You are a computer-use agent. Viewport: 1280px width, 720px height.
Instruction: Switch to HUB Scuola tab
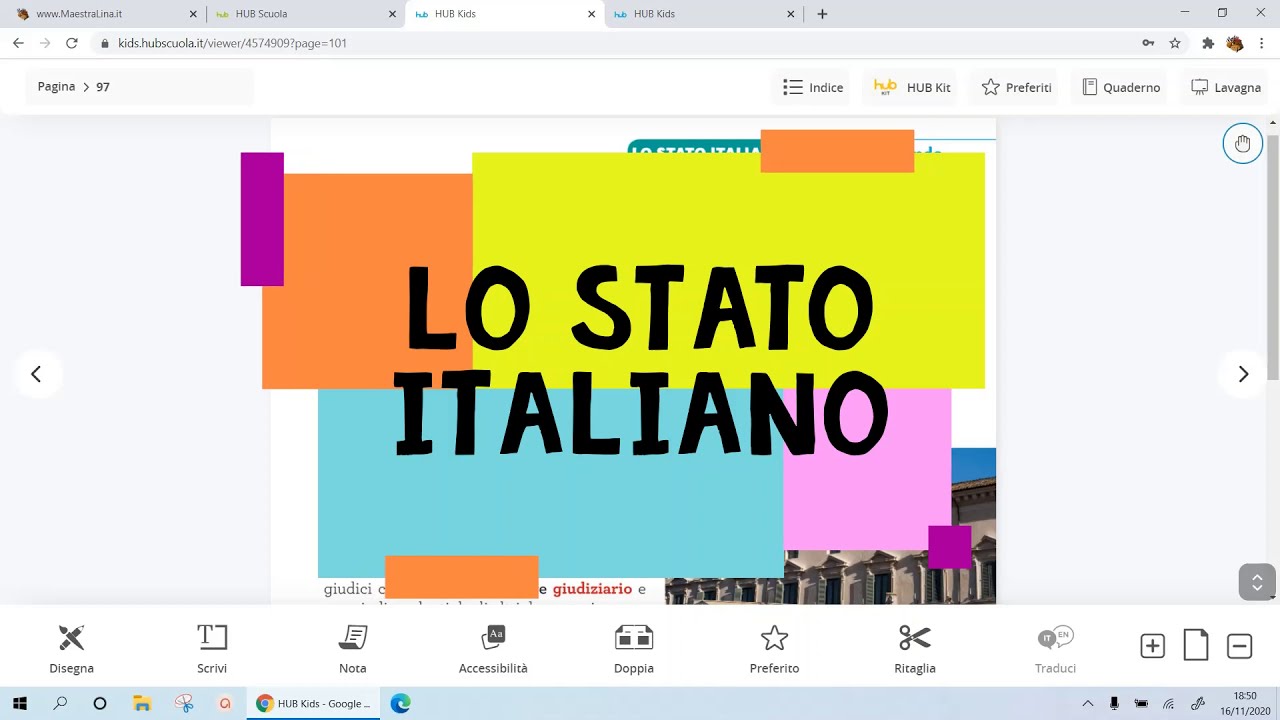[305, 14]
